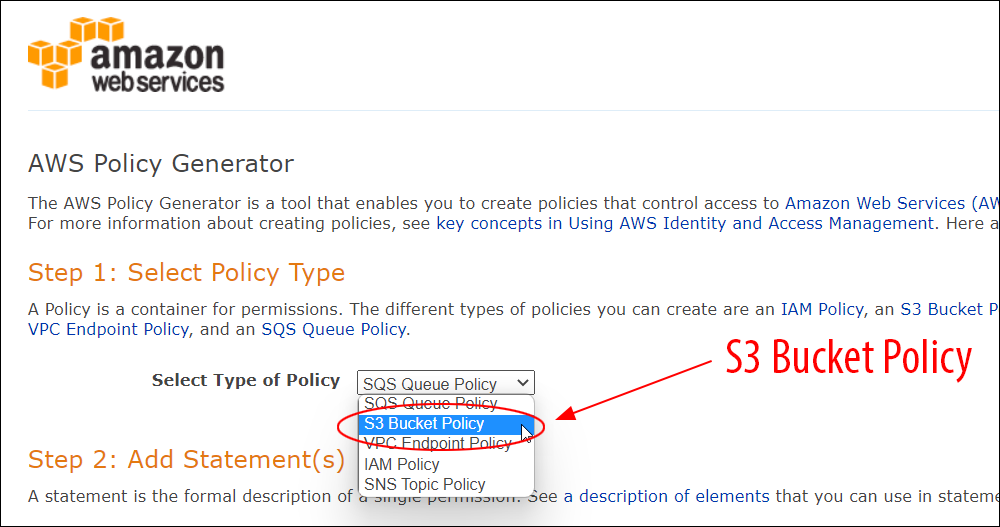This screenshot has width=1000, height=527.
Task: Click the 'Select Type of Policy' label
Action: pos(246,380)
